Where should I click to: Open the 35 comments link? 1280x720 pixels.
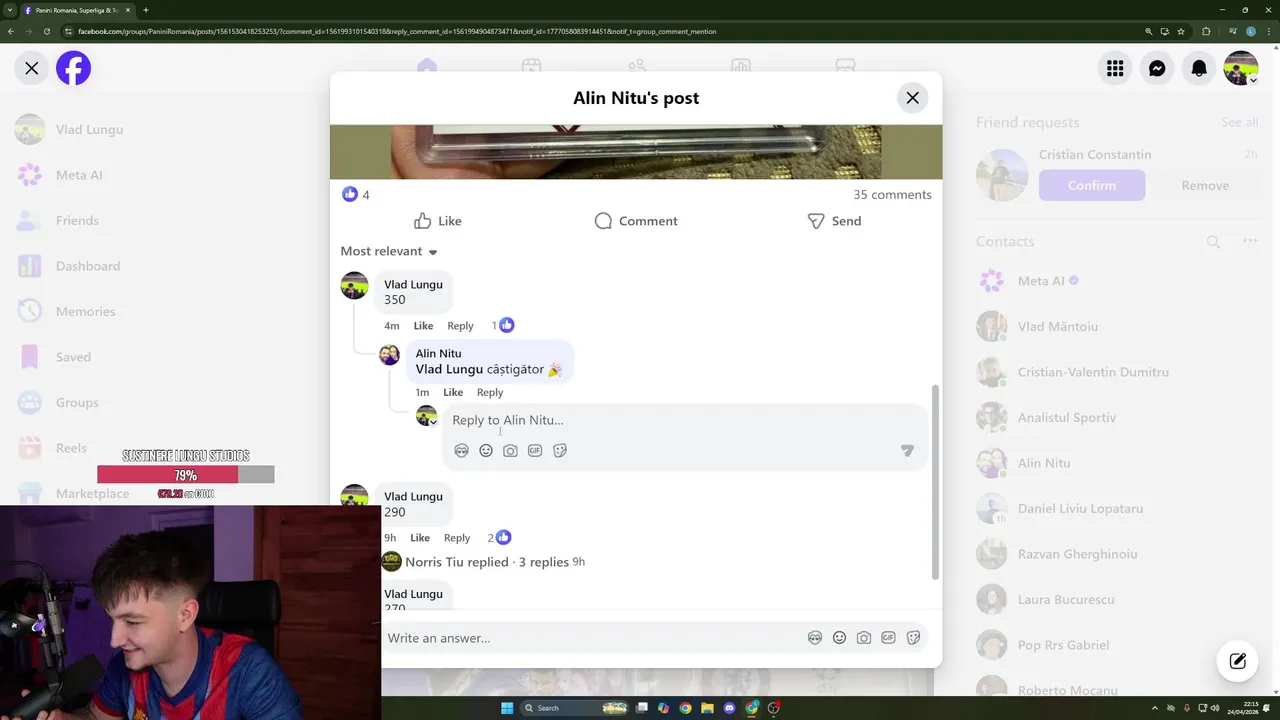coord(892,194)
